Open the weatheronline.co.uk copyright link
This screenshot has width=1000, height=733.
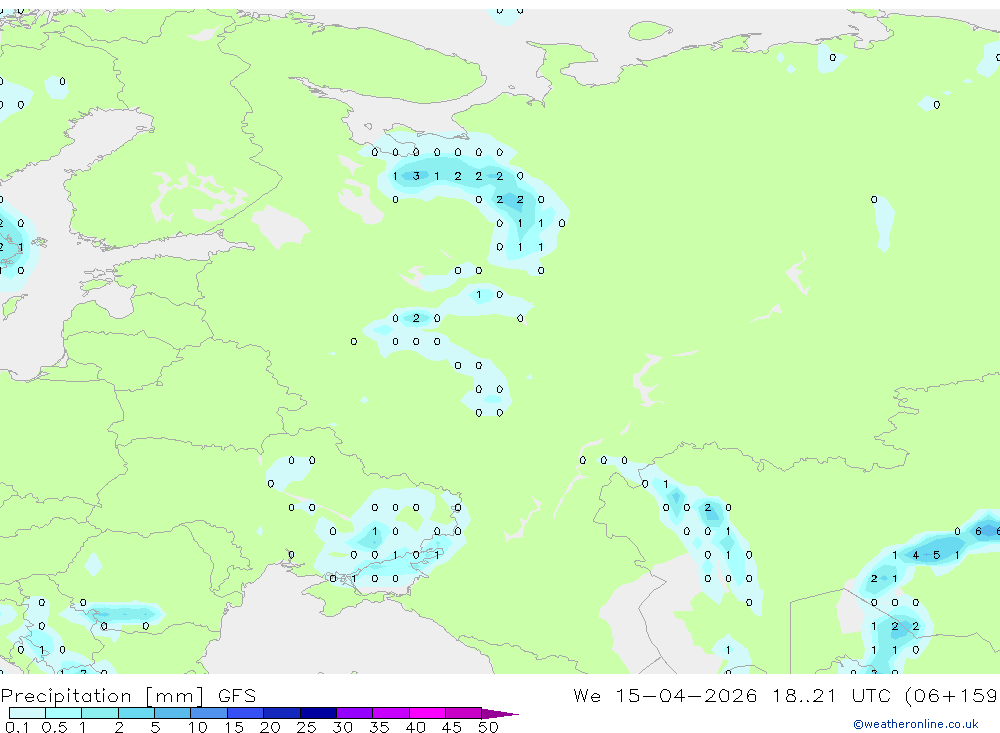pos(916,724)
